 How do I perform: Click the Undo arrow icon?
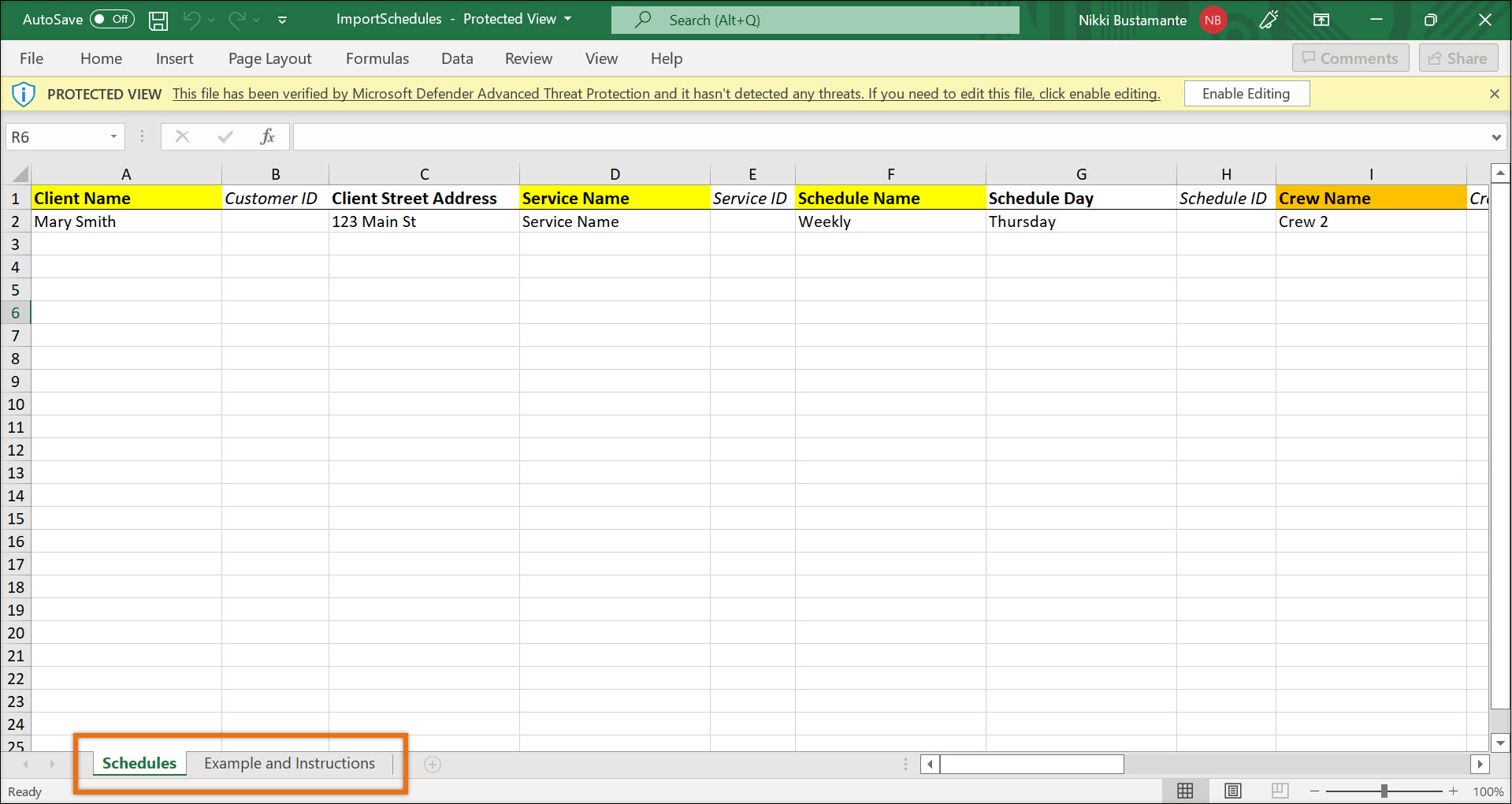pyautogui.click(x=191, y=20)
